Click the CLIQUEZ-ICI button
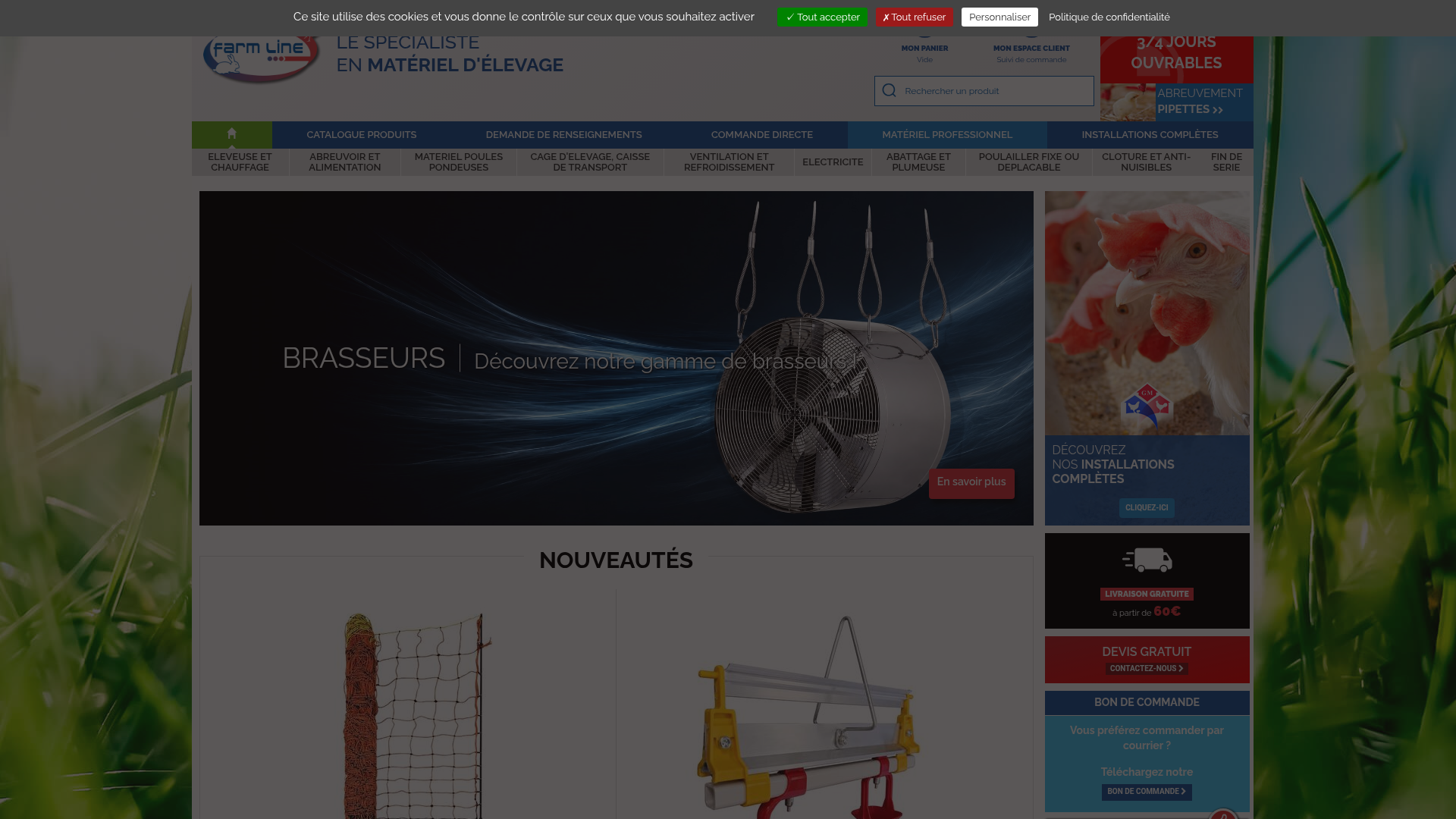This screenshot has width=1456, height=819. (1147, 508)
